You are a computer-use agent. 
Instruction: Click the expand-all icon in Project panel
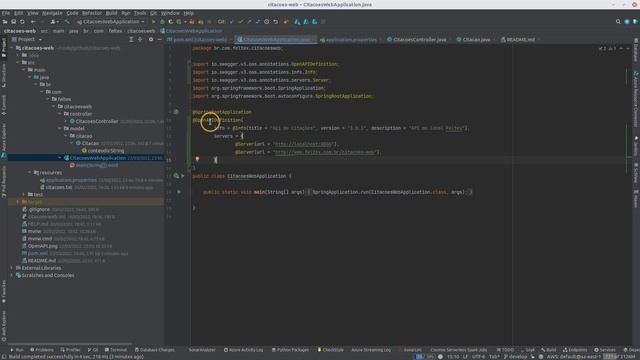coord(131,40)
